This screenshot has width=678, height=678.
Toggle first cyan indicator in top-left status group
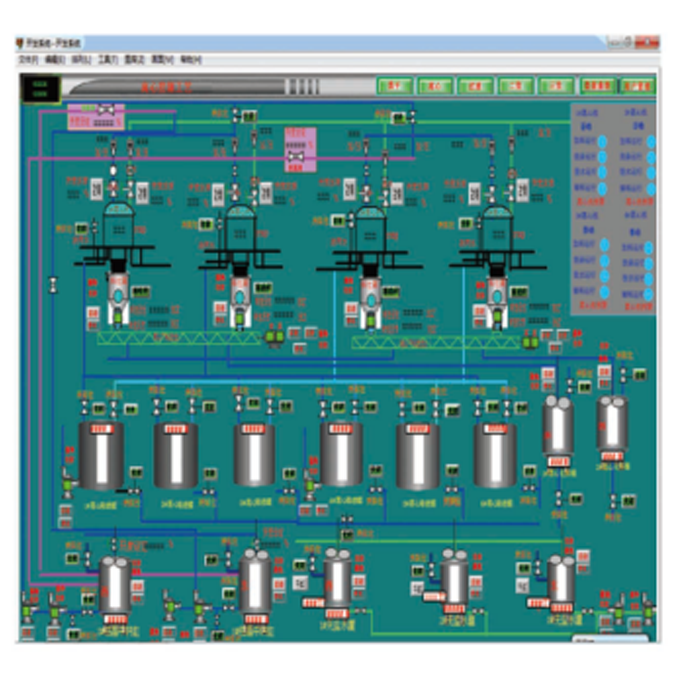coord(601,141)
